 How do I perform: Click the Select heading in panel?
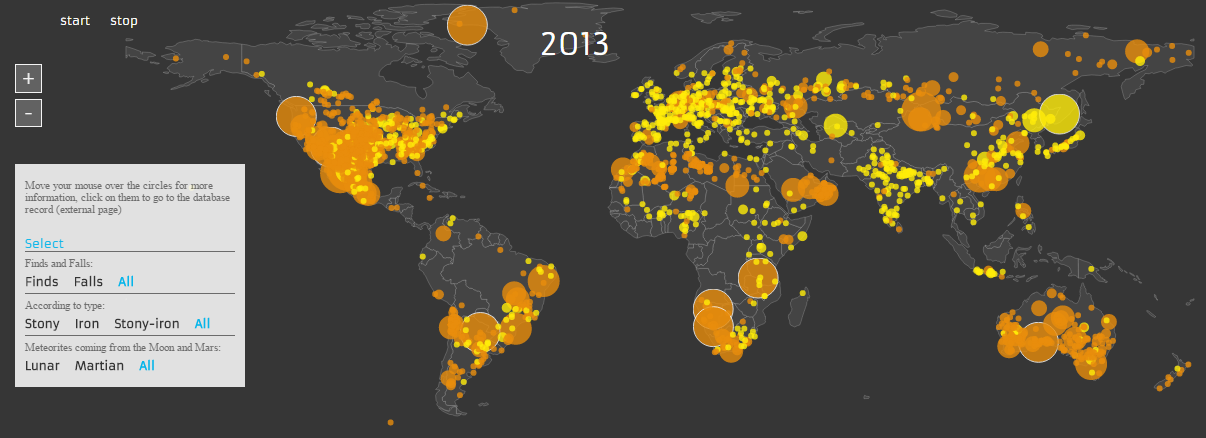tap(44, 244)
